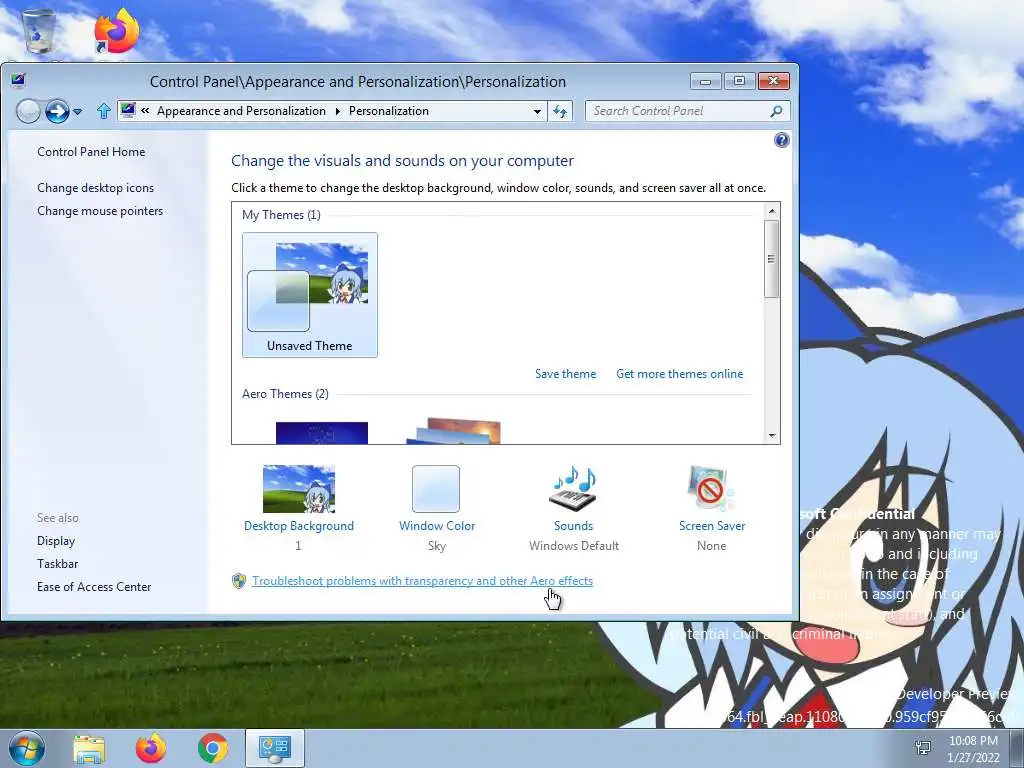Open the Screen Saver settings icon

[711, 488]
